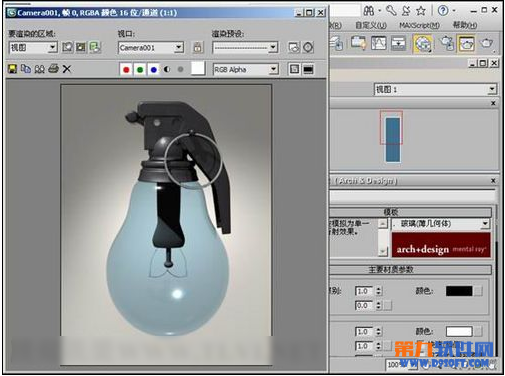Toggle the alpha channel display
This screenshot has width=505, height=376.
point(167,69)
